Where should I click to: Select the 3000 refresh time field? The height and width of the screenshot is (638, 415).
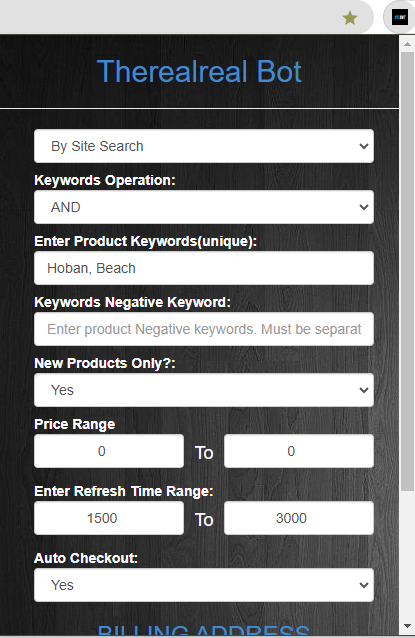[299, 518]
